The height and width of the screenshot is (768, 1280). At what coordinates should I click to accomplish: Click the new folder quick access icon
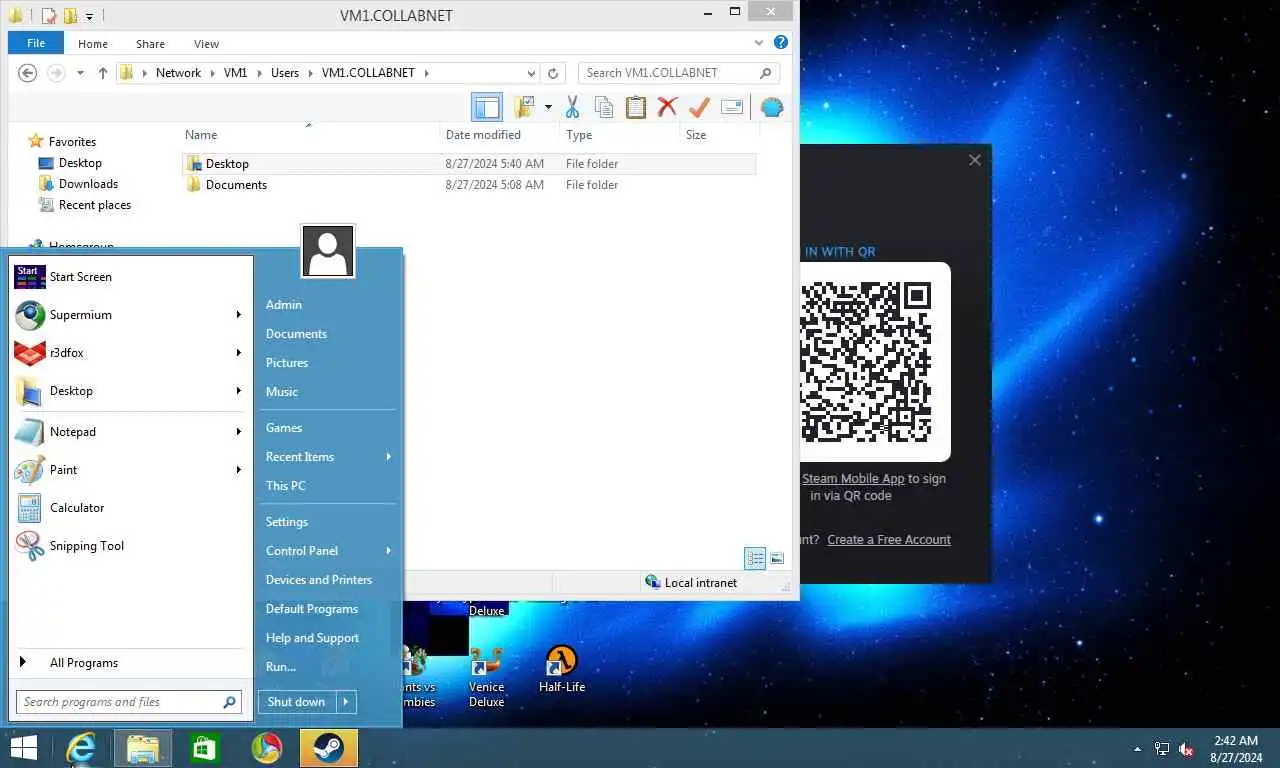tap(70, 15)
